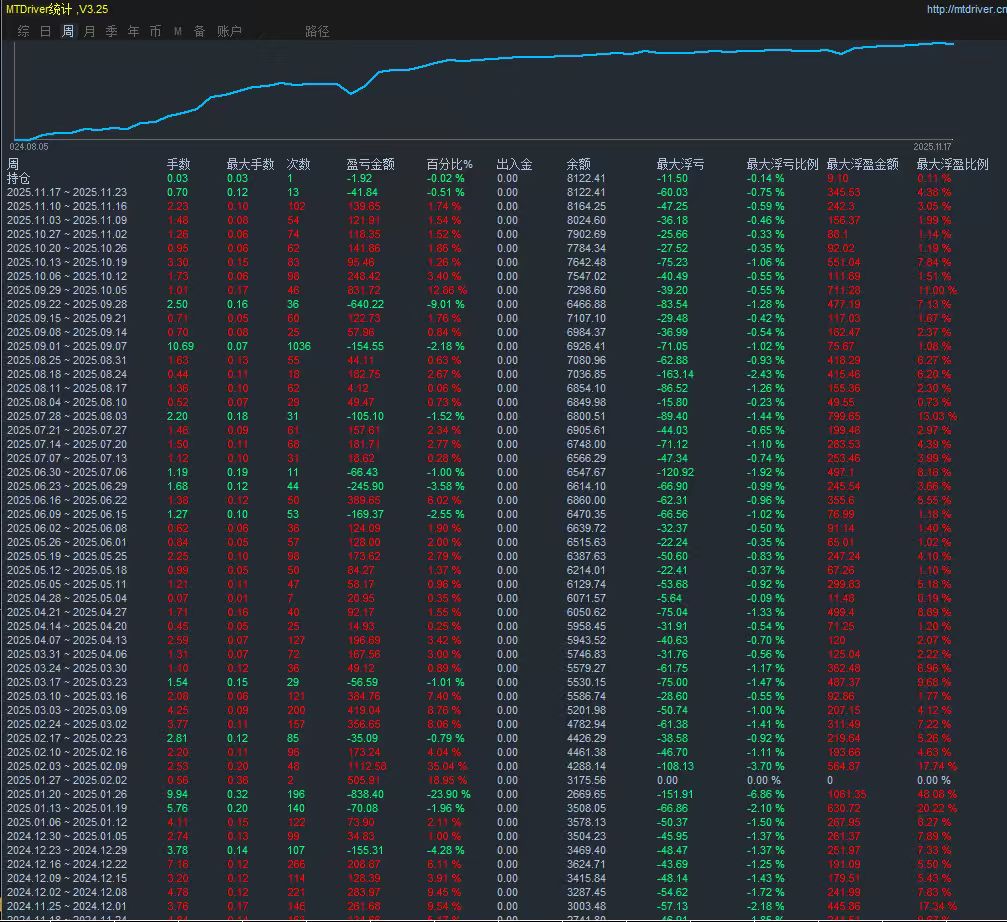Open the 月 monthly statistics tab
The width and height of the screenshot is (1007, 922).
click(x=89, y=31)
